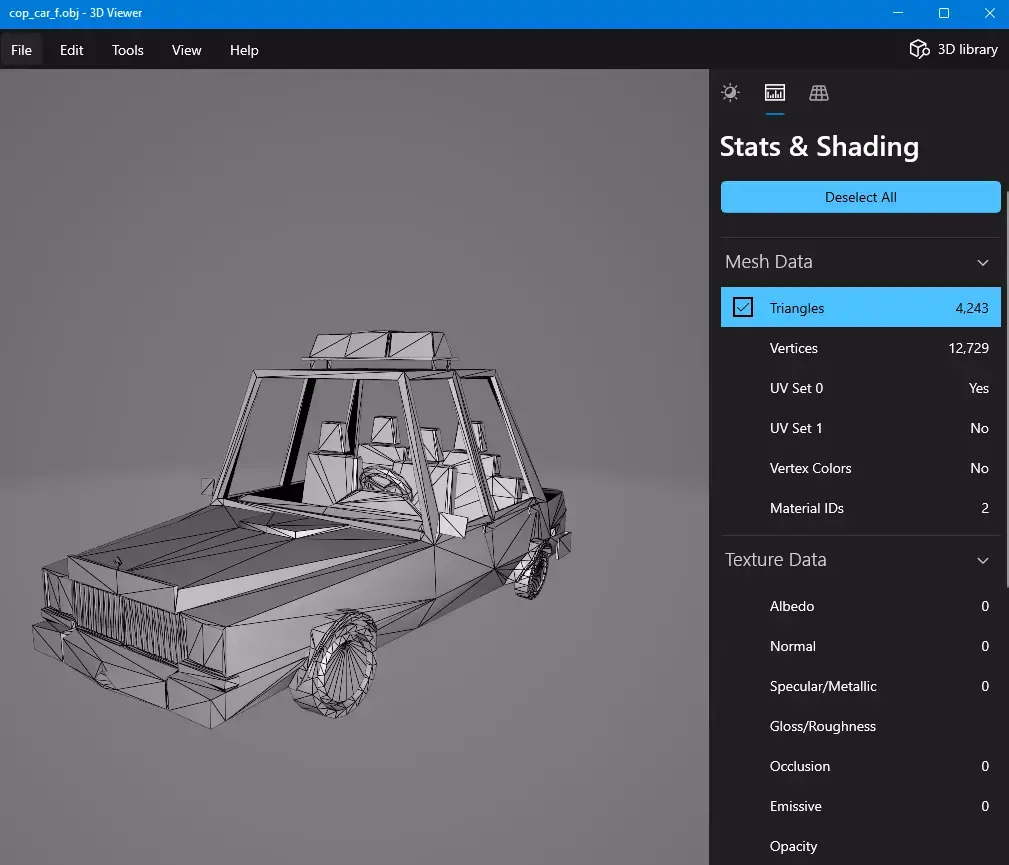
Task: Click the Vertices count value 12,729
Action: pyautogui.click(x=968, y=348)
